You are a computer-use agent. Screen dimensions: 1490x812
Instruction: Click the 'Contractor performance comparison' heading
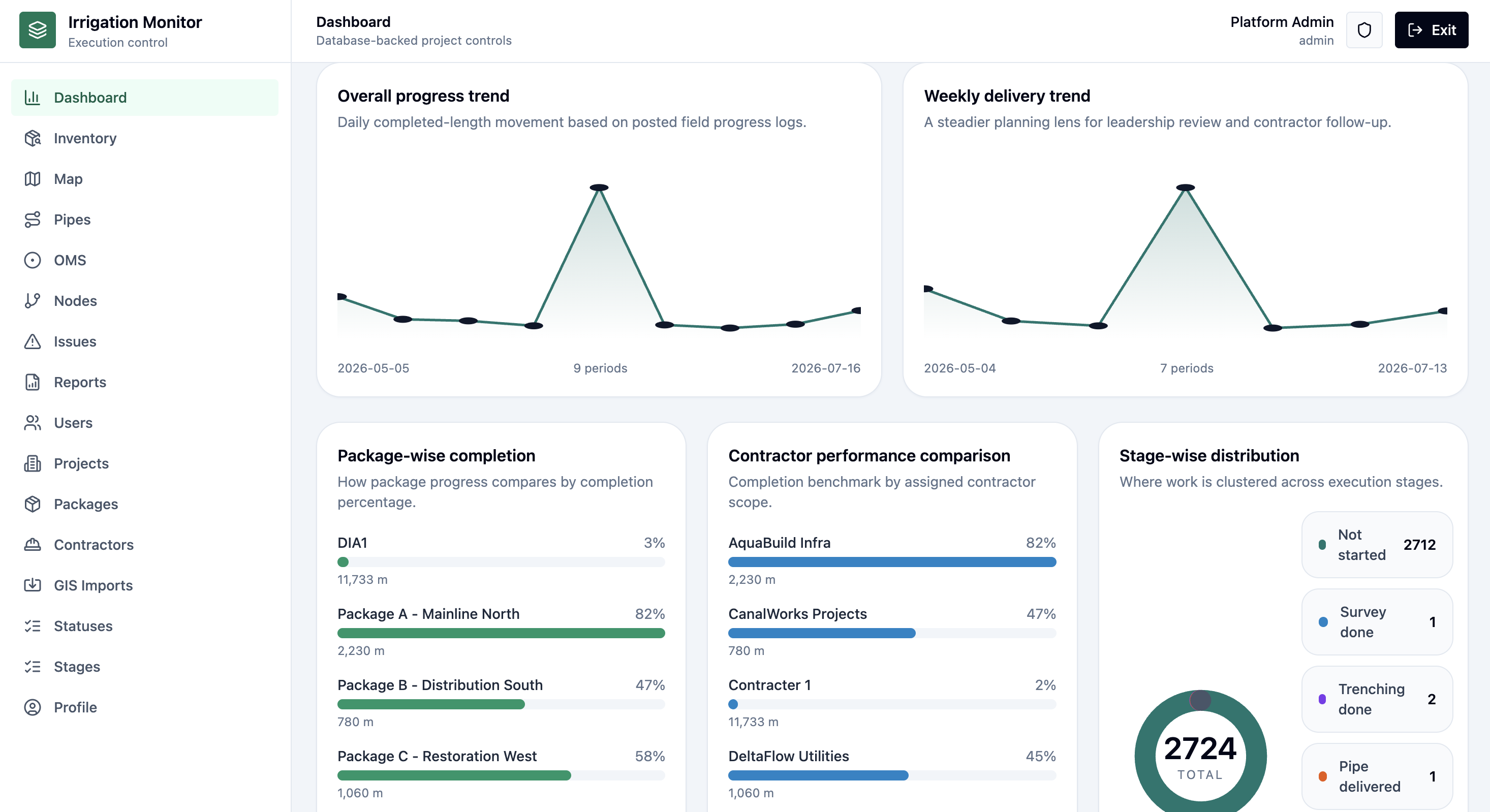tap(870, 456)
